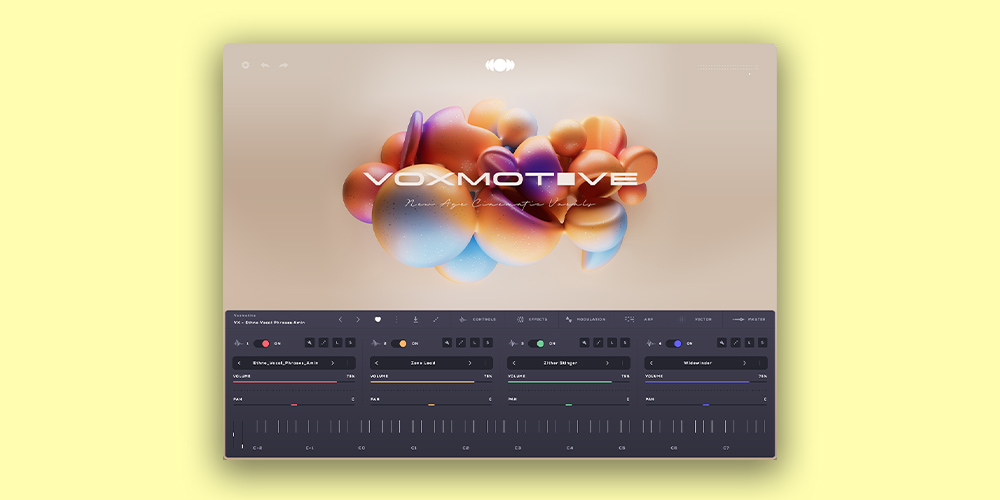
Task: Click layer 3 green volume slider
Action: point(569,382)
